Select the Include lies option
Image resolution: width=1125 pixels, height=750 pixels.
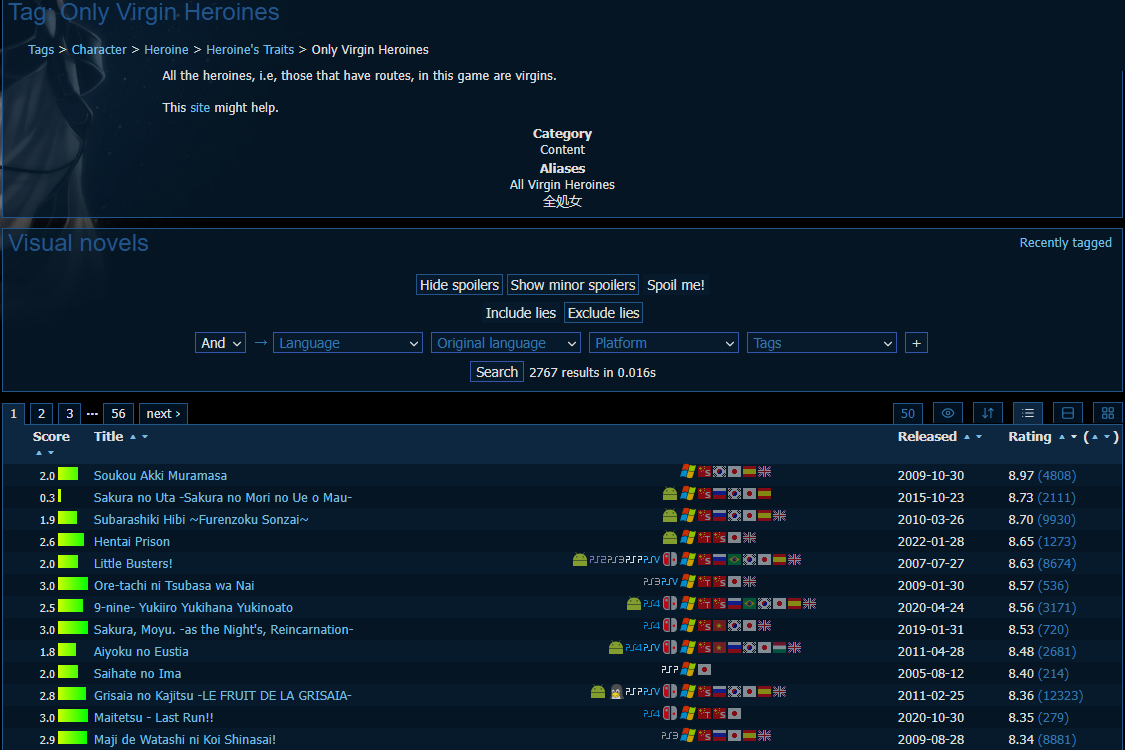tap(520, 313)
